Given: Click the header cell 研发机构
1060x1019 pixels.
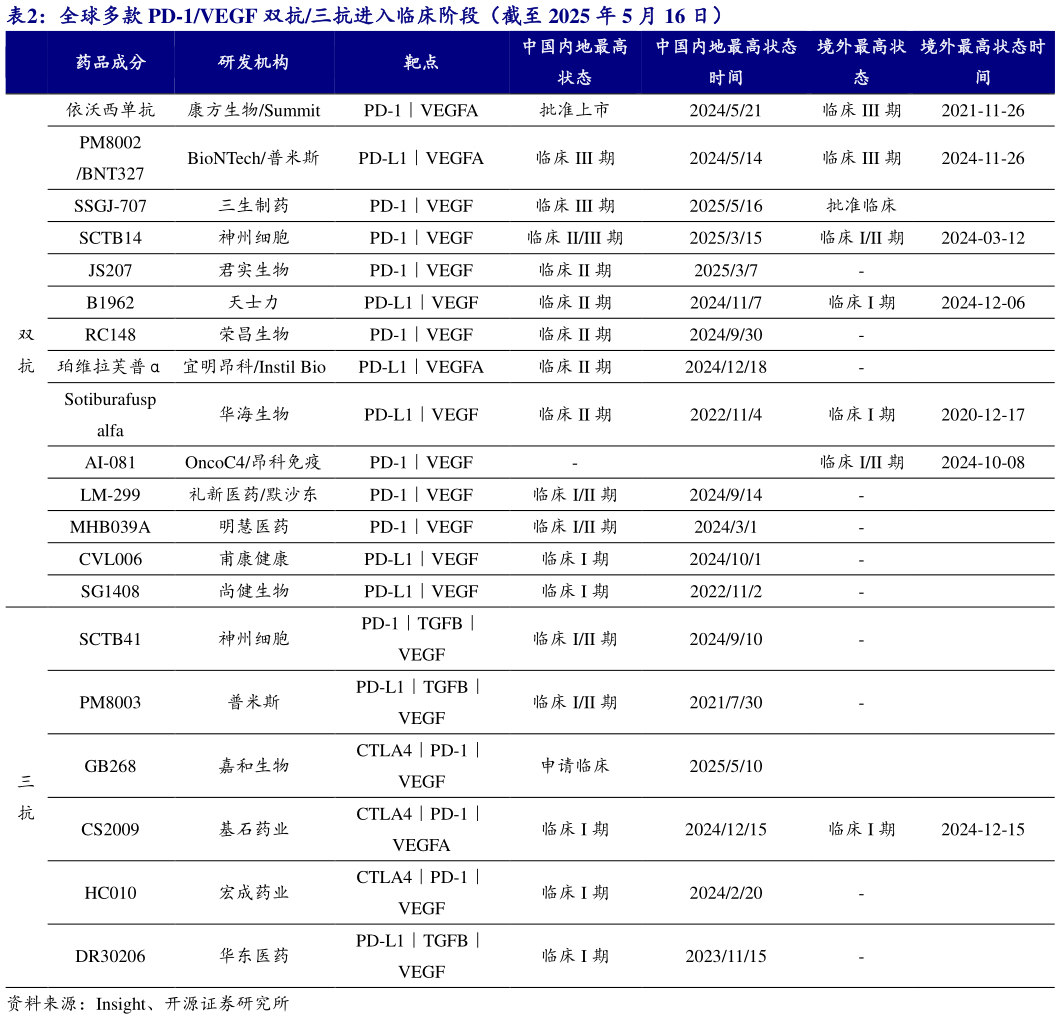Looking at the screenshot, I should (255, 62).
